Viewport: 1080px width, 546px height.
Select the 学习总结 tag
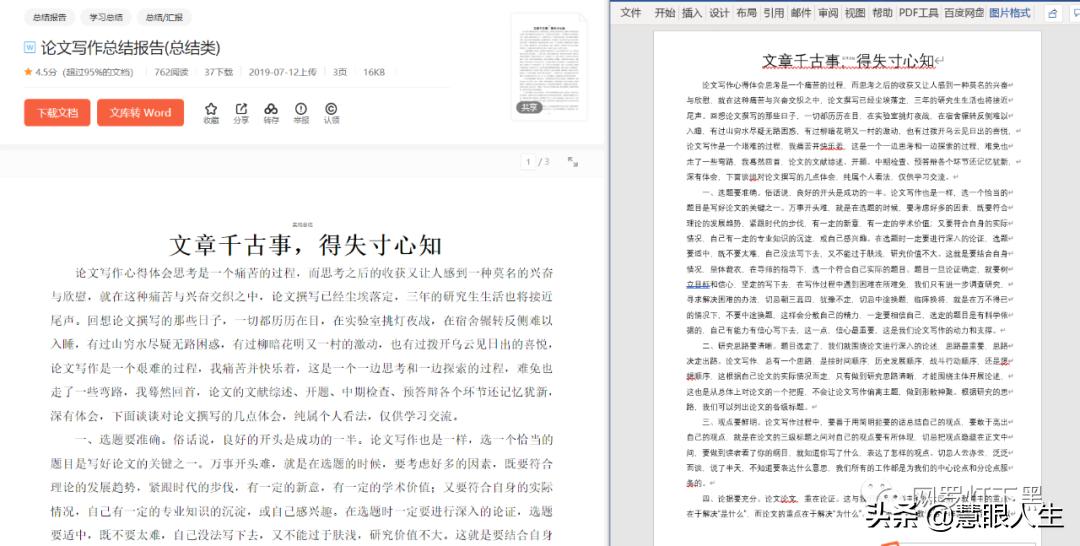point(106,17)
